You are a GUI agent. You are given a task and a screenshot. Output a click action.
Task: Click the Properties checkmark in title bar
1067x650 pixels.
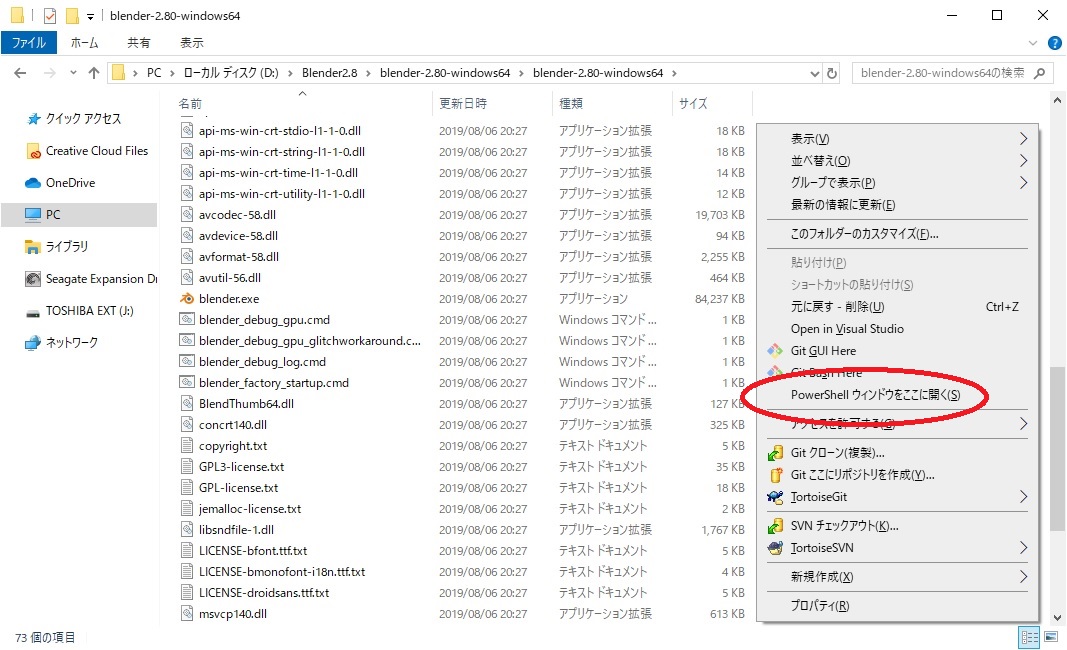tap(50, 16)
